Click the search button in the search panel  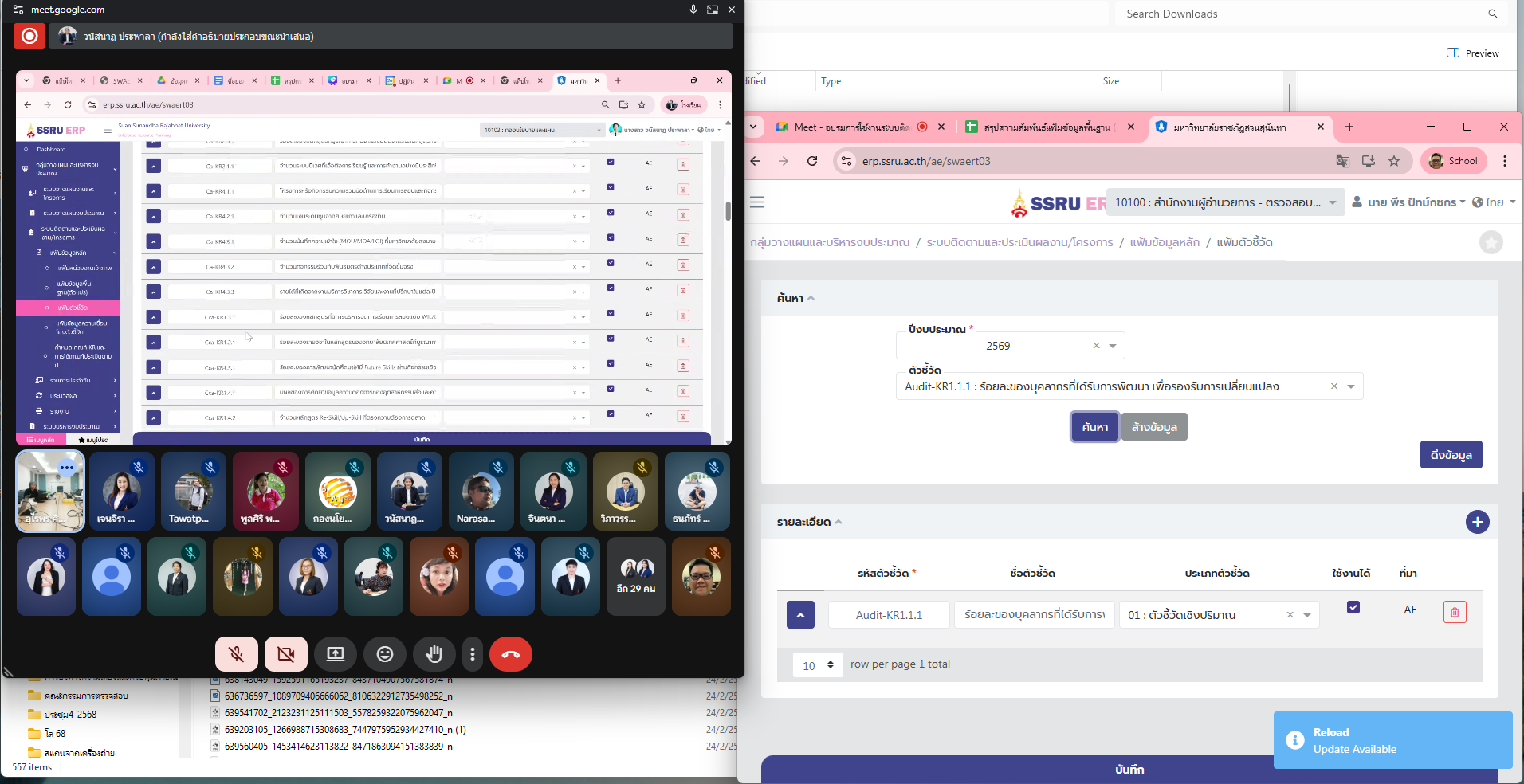click(x=1094, y=427)
